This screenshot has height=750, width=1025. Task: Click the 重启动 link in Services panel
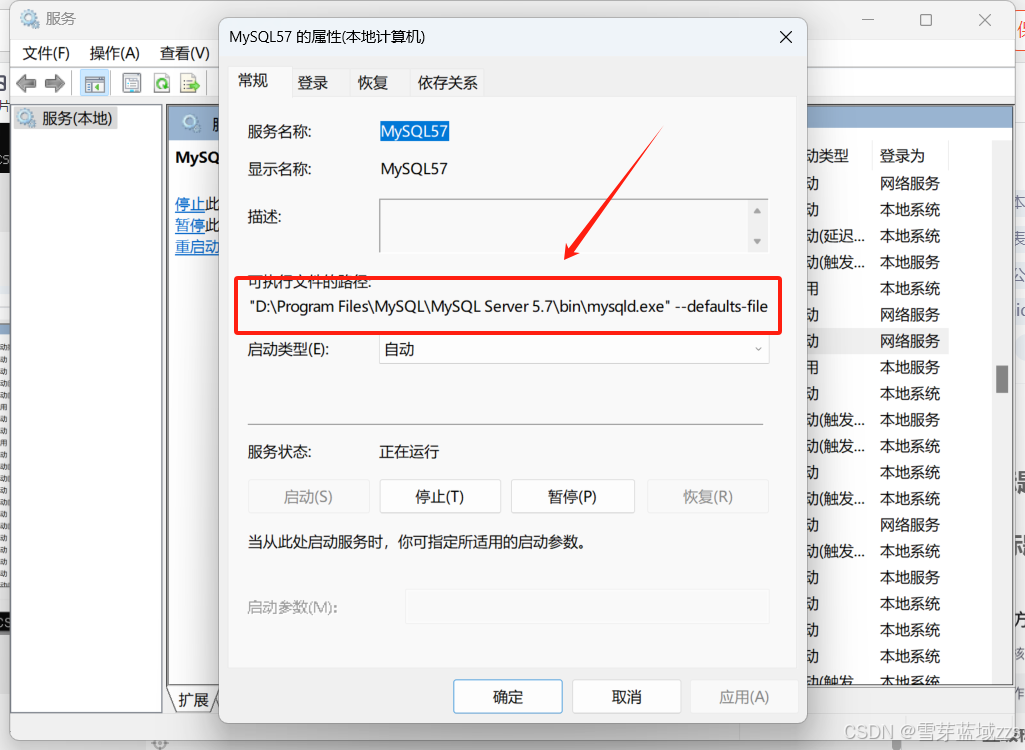pos(197,247)
